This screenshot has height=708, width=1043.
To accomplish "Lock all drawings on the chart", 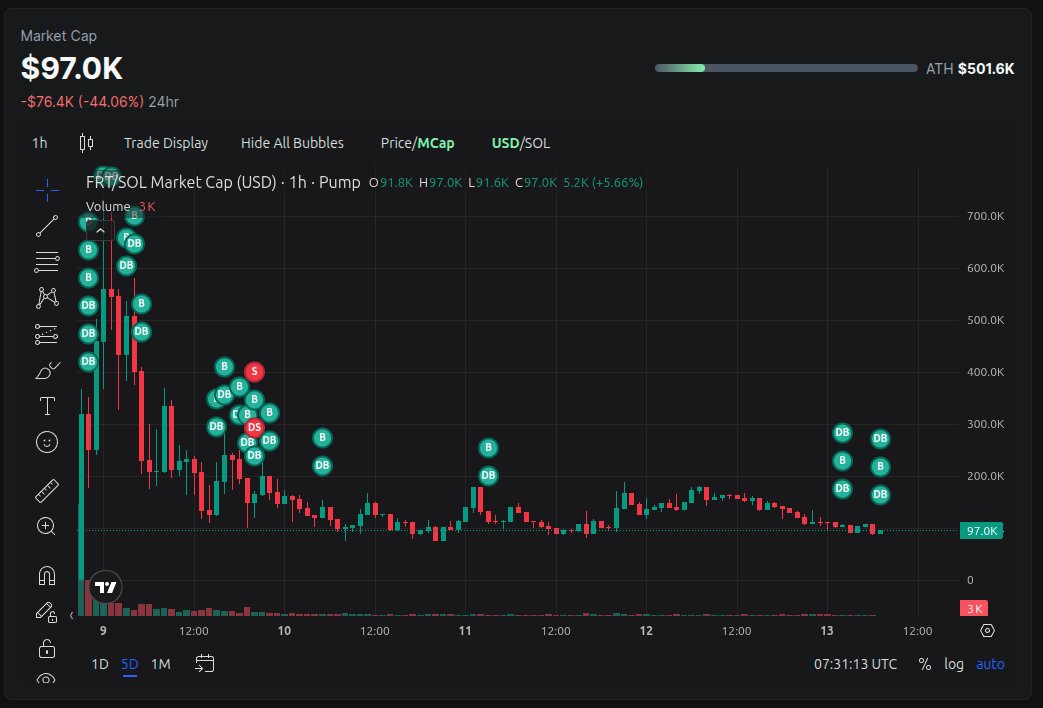I will pyautogui.click(x=46, y=648).
